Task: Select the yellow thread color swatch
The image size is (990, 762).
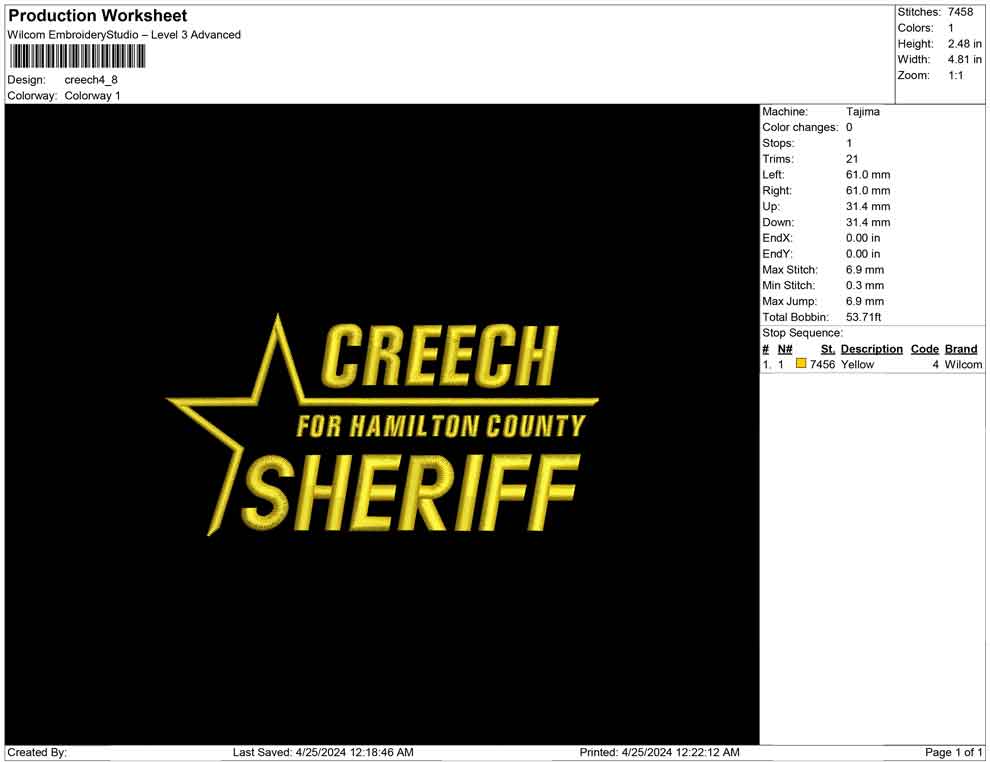Action: click(x=800, y=364)
